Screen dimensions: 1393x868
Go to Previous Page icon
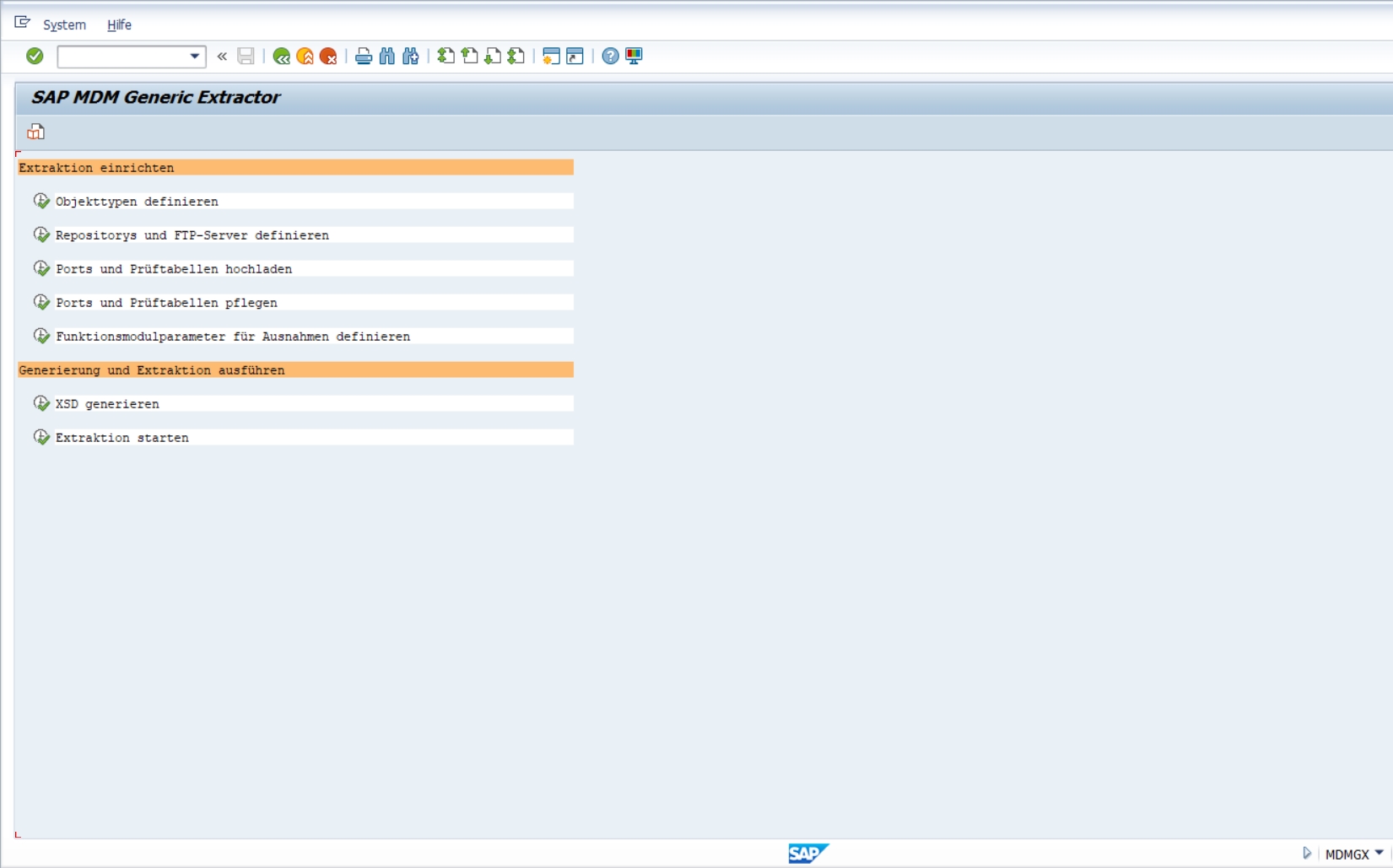pos(469,57)
